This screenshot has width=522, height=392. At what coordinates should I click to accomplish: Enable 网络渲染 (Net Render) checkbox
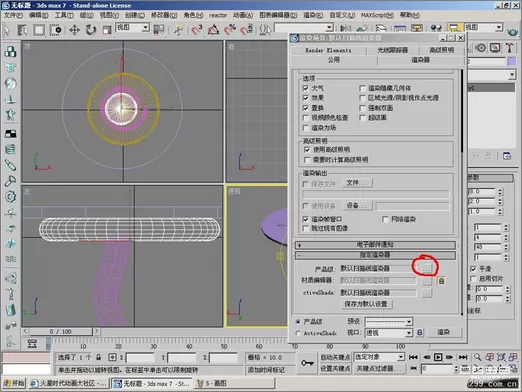(x=386, y=219)
